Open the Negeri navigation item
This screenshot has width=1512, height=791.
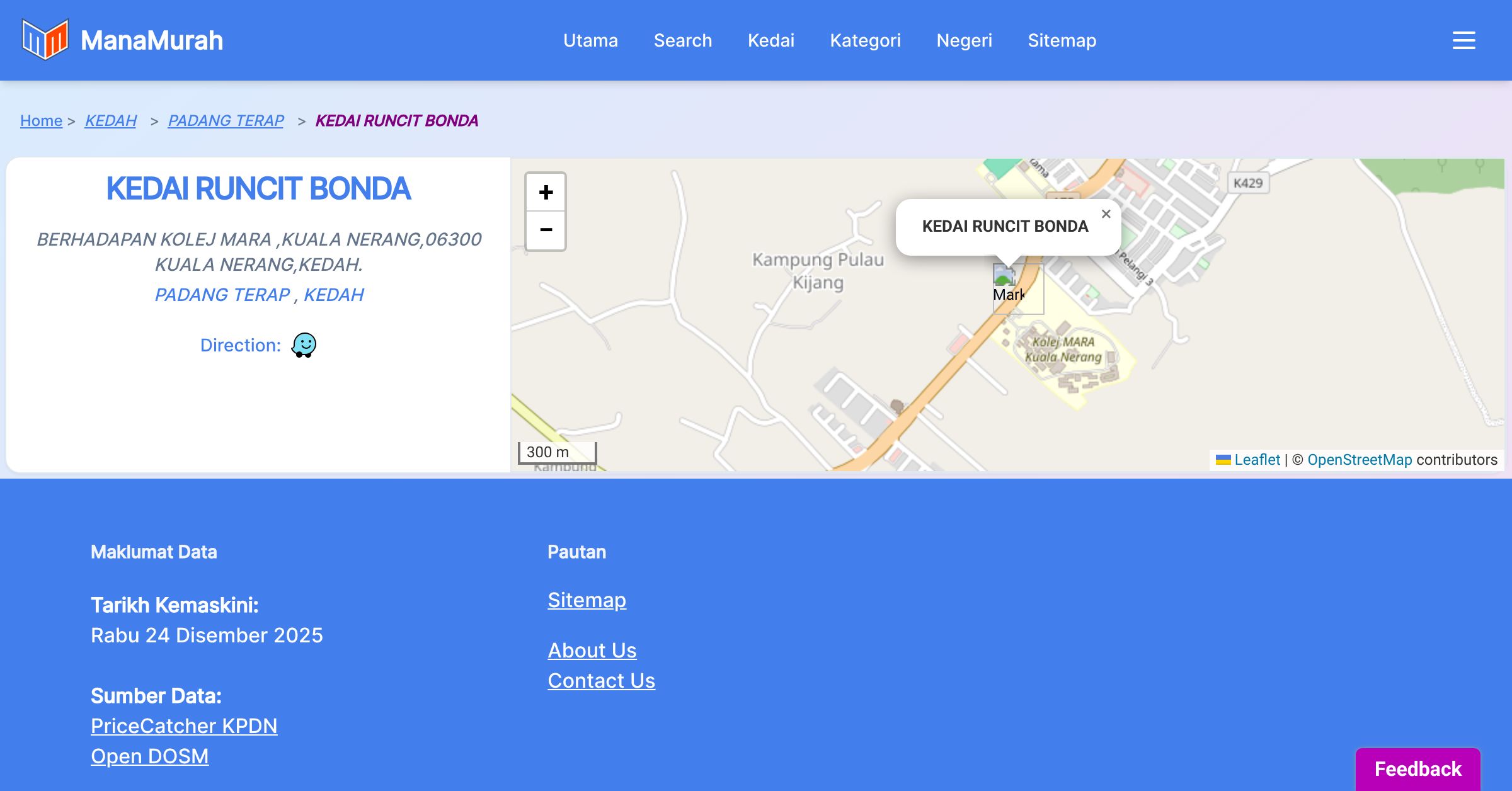964,40
